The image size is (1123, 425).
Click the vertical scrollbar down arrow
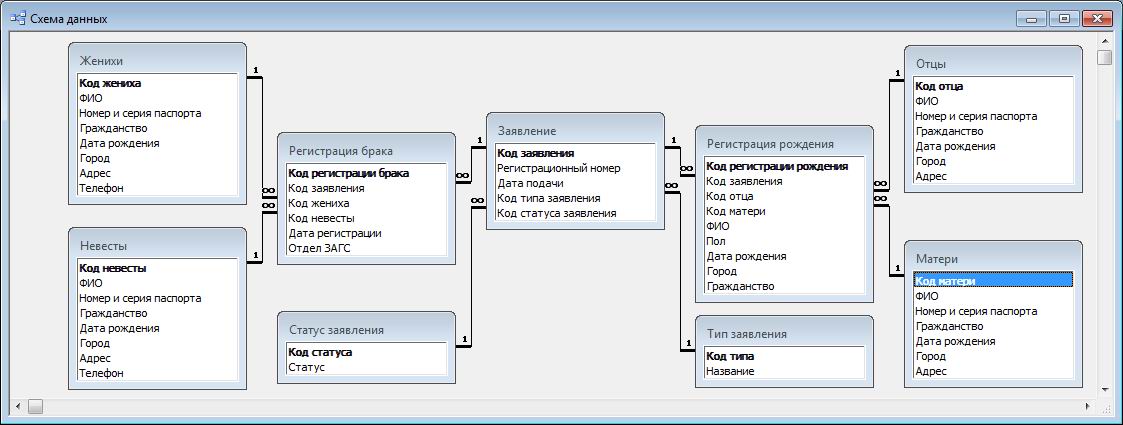pyautogui.click(x=1104, y=390)
